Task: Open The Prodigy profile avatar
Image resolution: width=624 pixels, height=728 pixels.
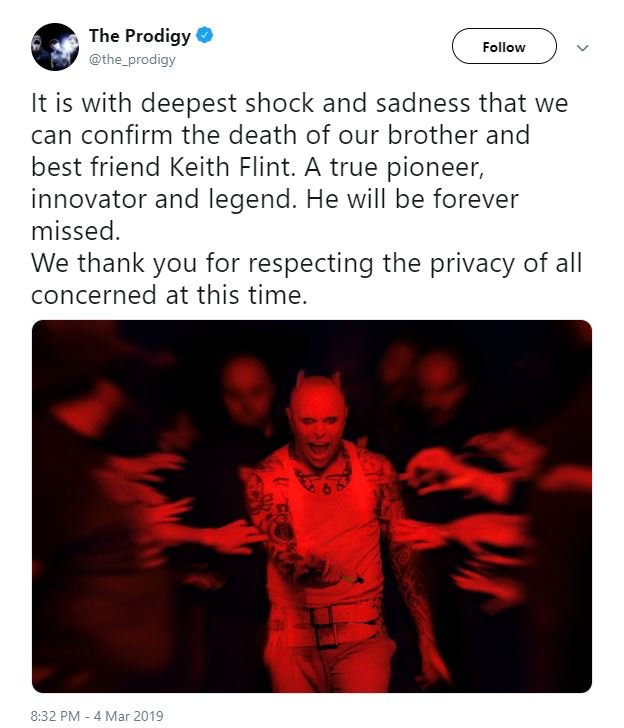Action: (x=55, y=47)
